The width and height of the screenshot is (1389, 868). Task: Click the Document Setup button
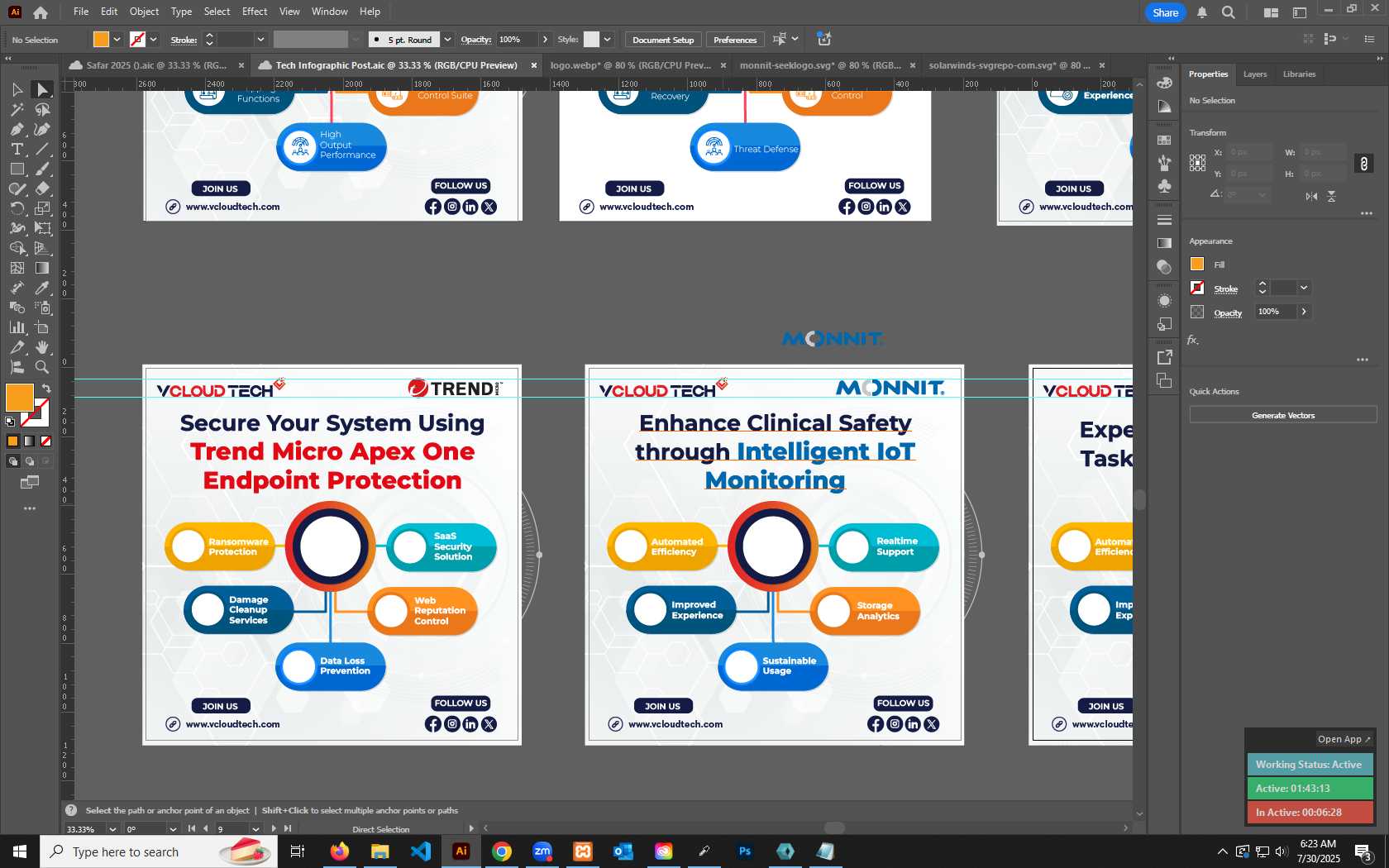click(663, 40)
